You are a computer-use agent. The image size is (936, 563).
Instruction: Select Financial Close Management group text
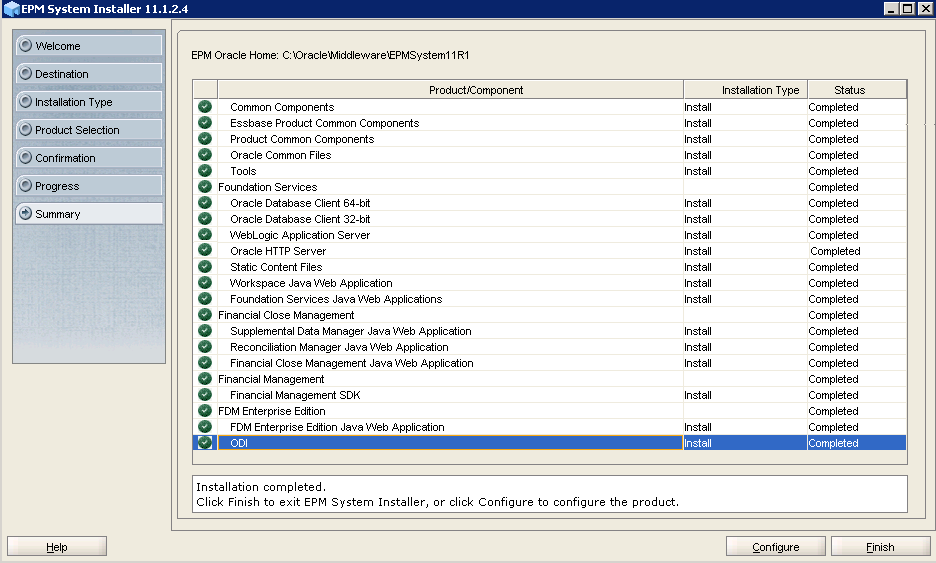[286, 315]
